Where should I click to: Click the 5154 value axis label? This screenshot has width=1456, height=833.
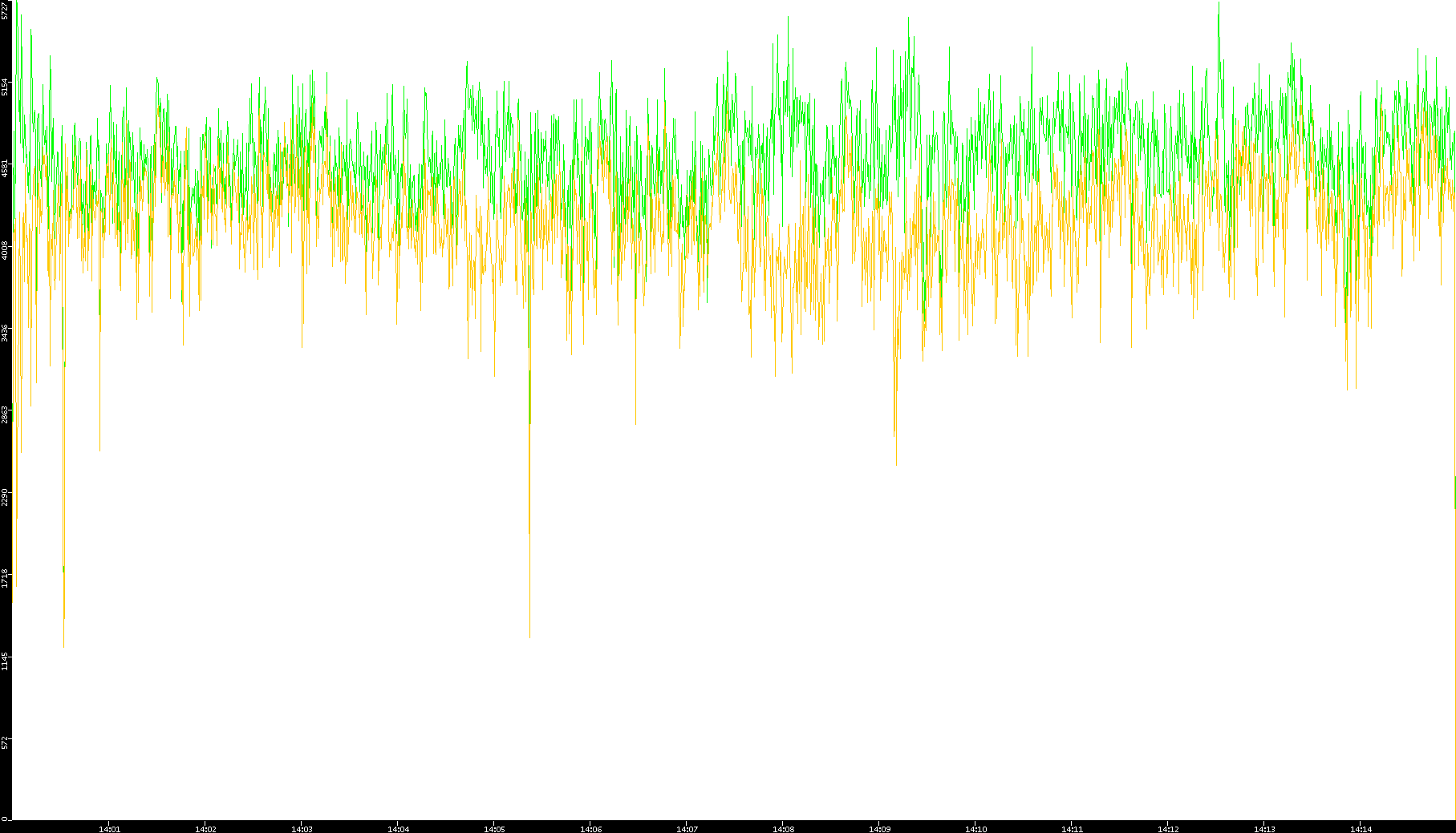(5, 87)
